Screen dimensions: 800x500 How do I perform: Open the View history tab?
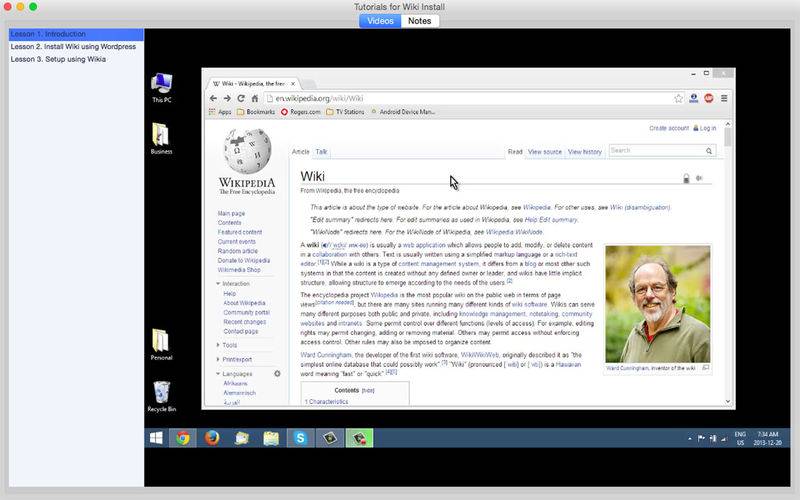click(585, 152)
